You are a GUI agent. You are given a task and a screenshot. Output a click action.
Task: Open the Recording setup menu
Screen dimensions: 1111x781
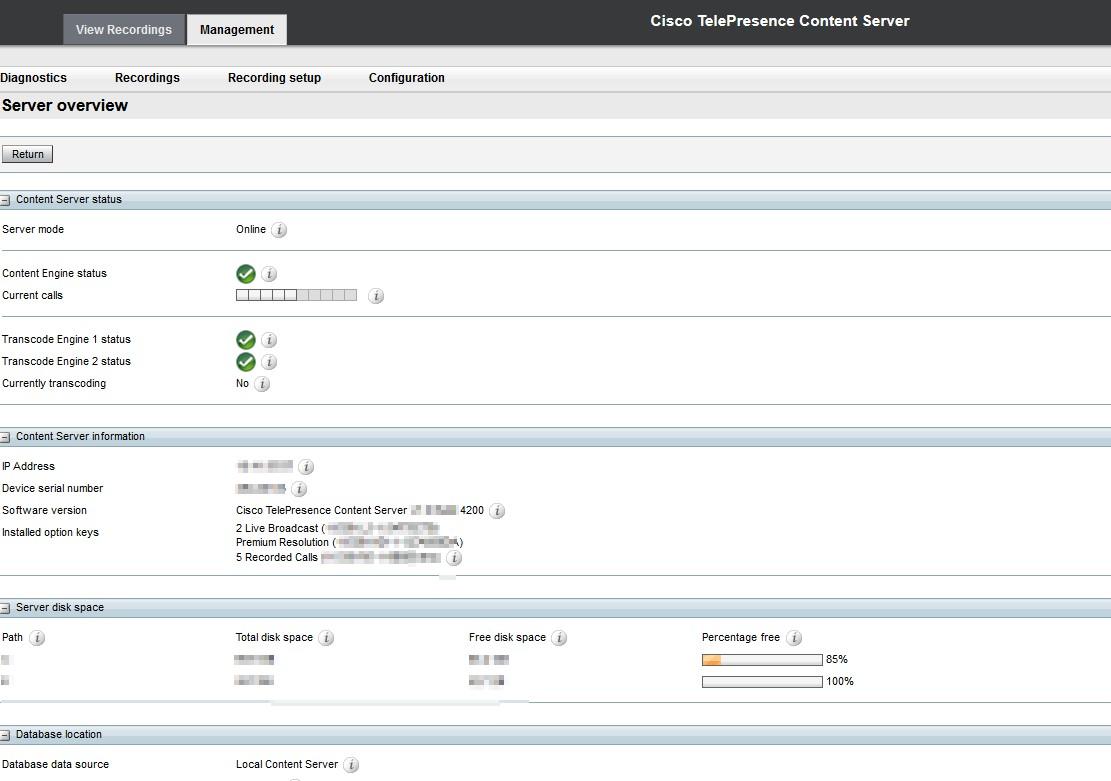point(274,78)
